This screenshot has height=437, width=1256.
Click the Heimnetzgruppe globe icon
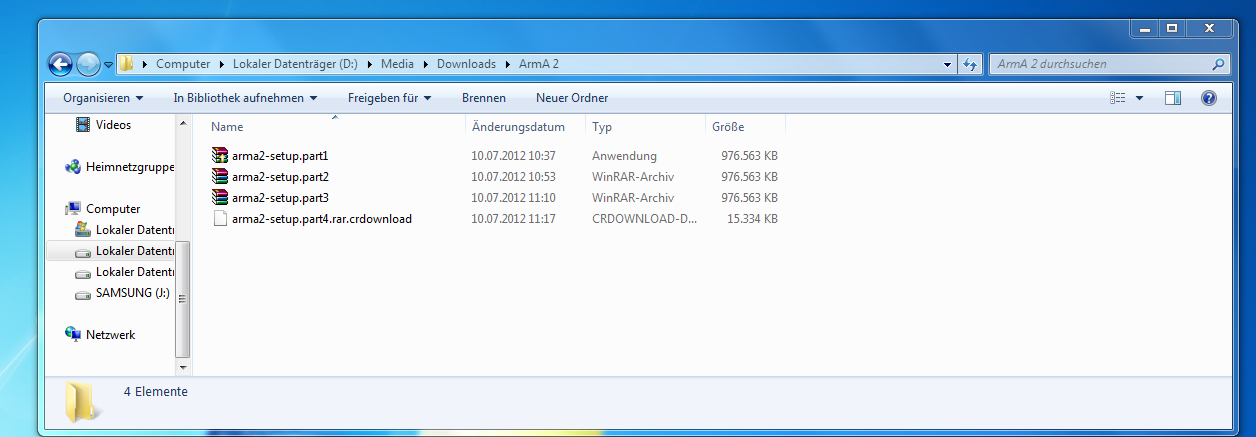pos(72,167)
